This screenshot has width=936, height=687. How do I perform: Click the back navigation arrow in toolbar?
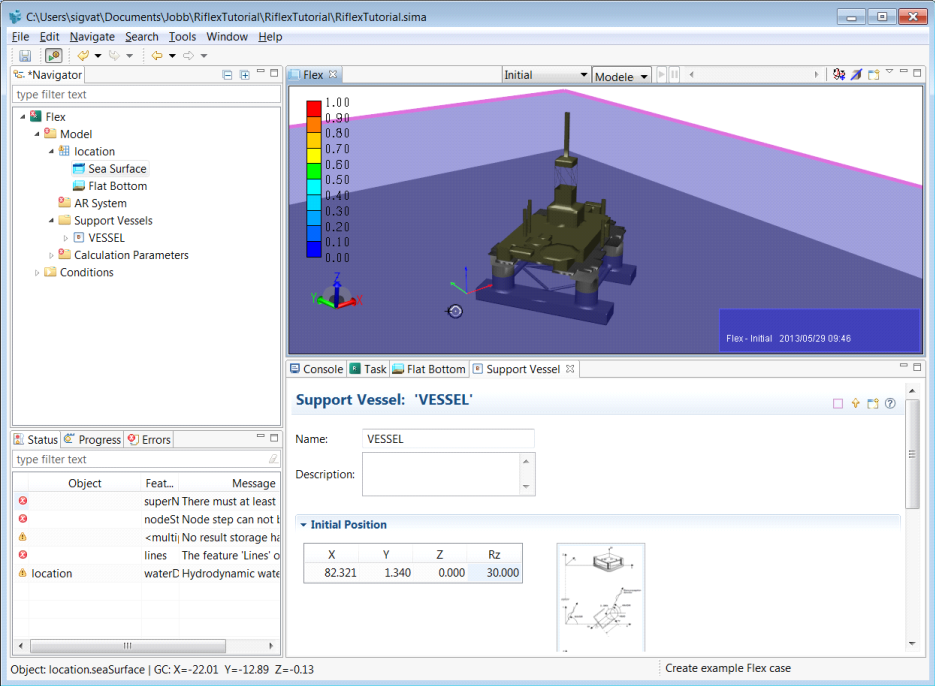tap(157, 56)
